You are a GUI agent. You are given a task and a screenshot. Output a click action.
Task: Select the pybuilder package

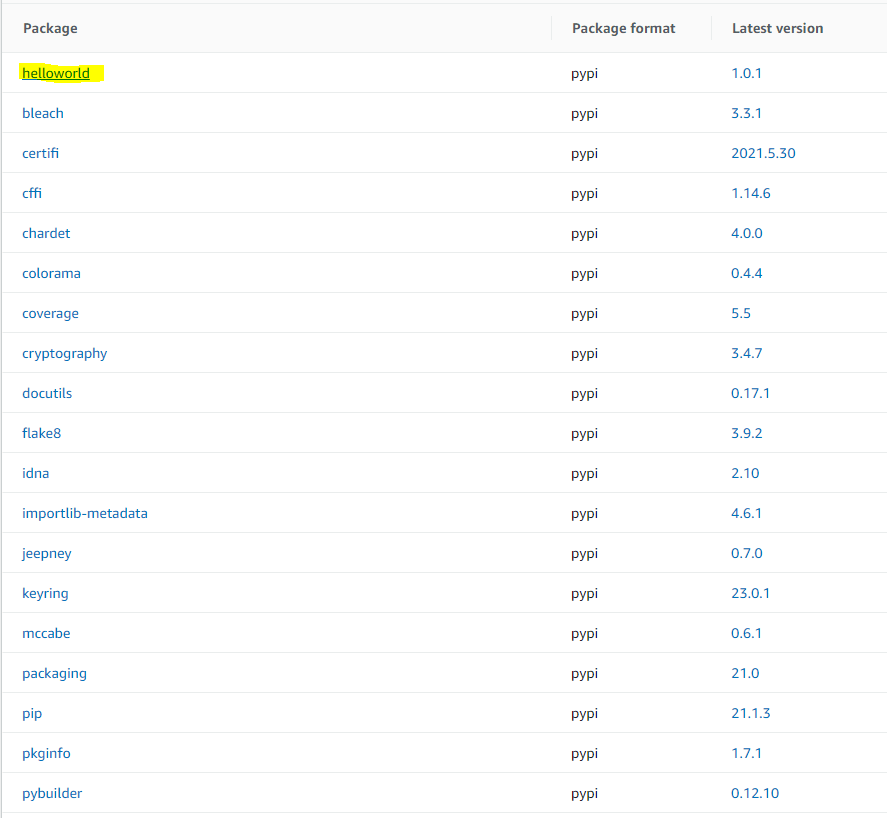coord(51,793)
